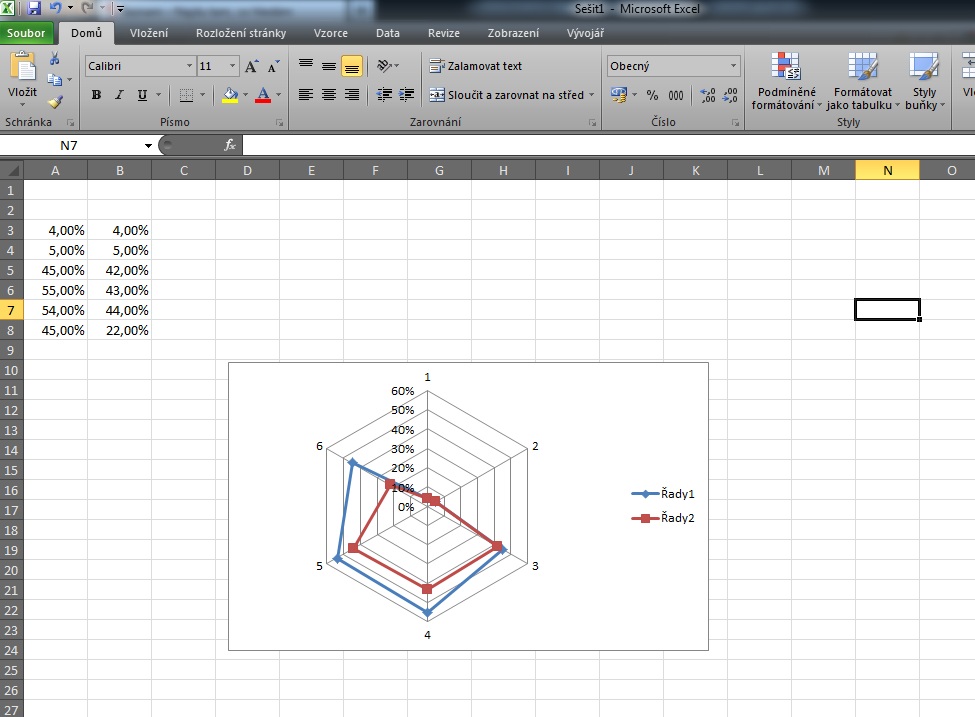
Task: Switch to the Vložení ribbon tab
Action: point(149,33)
